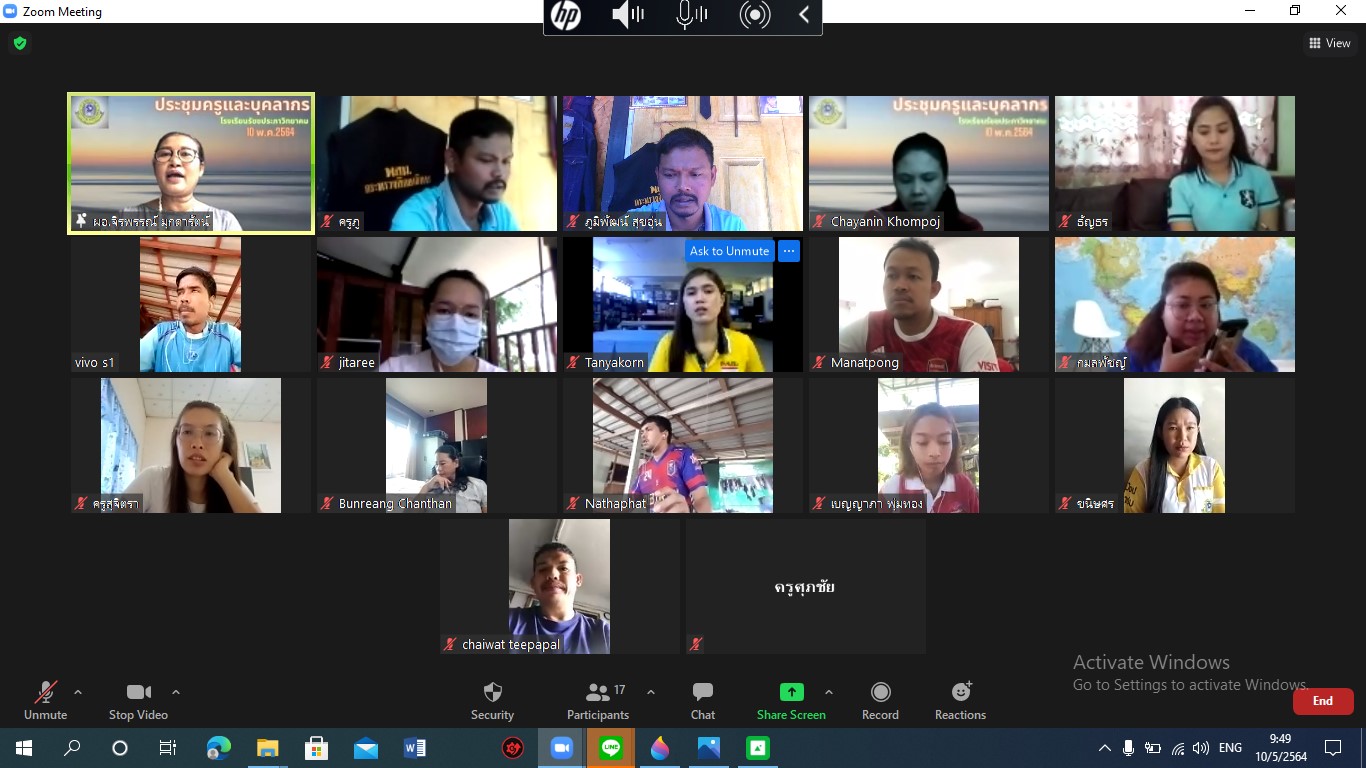Open the Reactions emoji menu

tap(960, 700)
